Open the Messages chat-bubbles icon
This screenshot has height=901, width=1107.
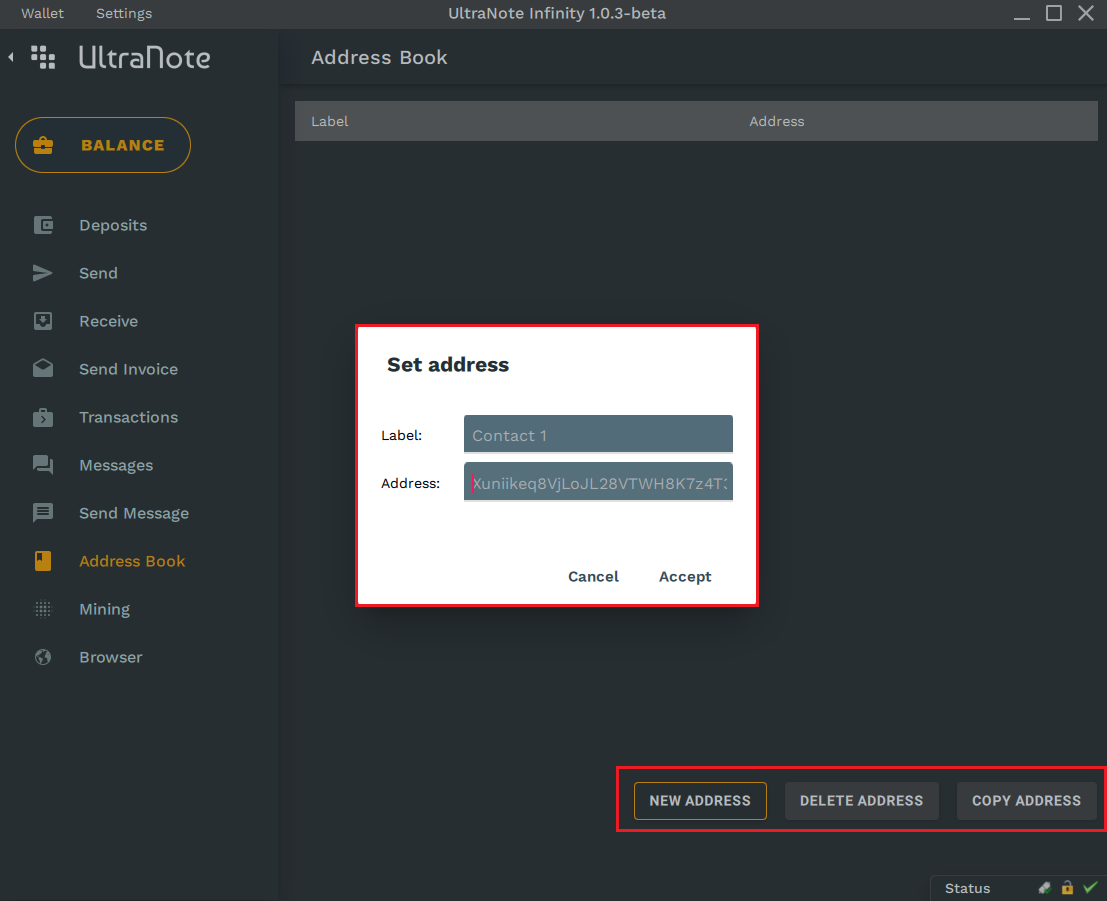coord(43,465)
